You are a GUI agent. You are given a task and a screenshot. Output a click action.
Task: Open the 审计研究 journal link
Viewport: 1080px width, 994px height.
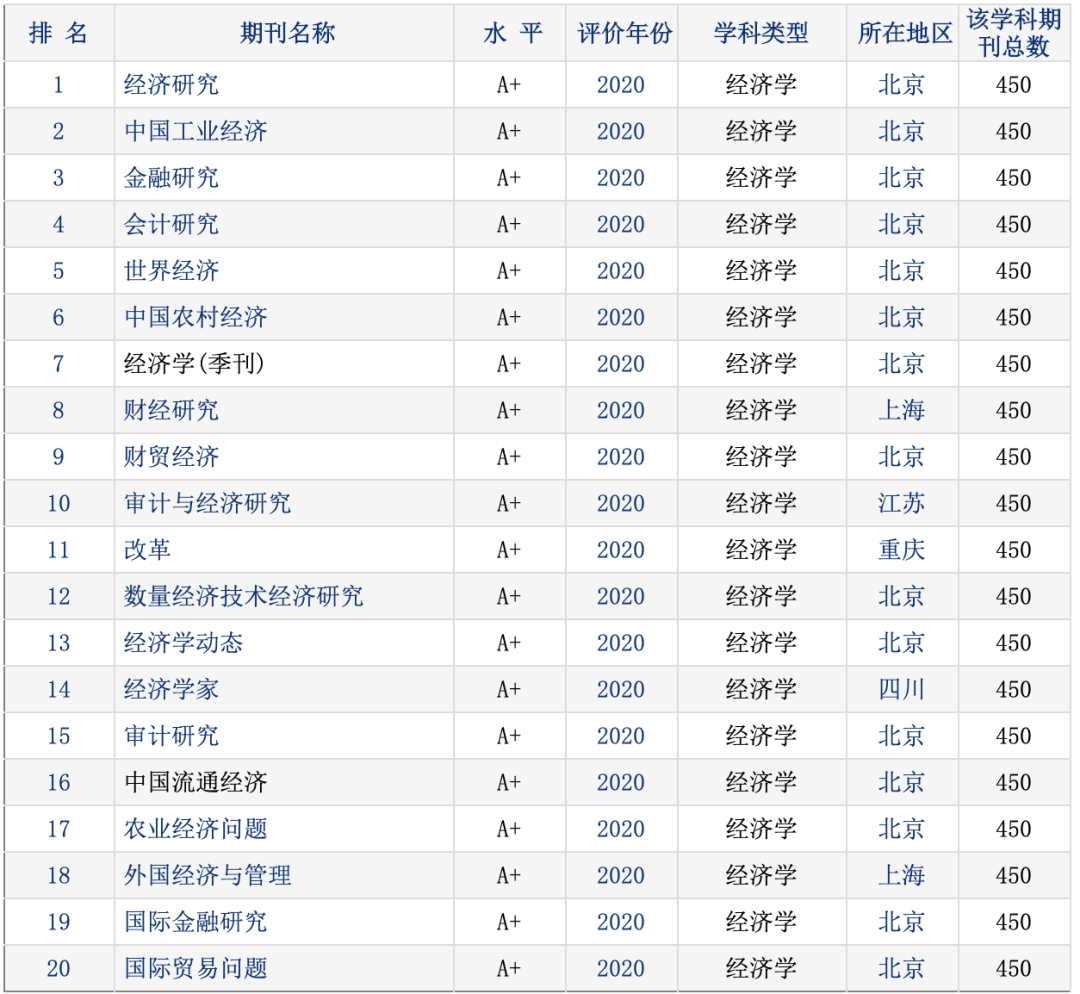[x=171, y=736]
